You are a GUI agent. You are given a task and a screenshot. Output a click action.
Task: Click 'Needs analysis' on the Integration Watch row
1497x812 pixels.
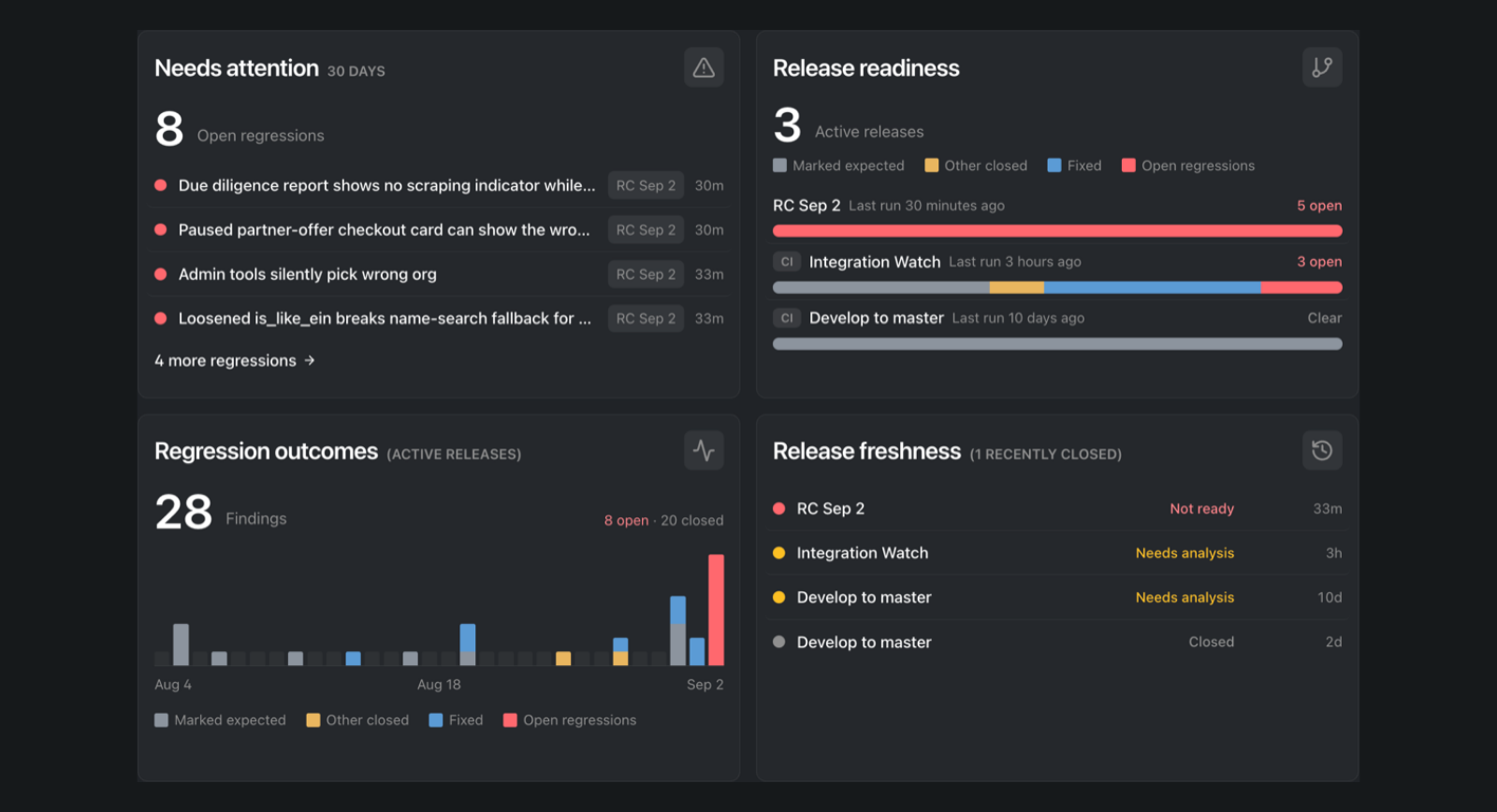tap(1185, 553)
